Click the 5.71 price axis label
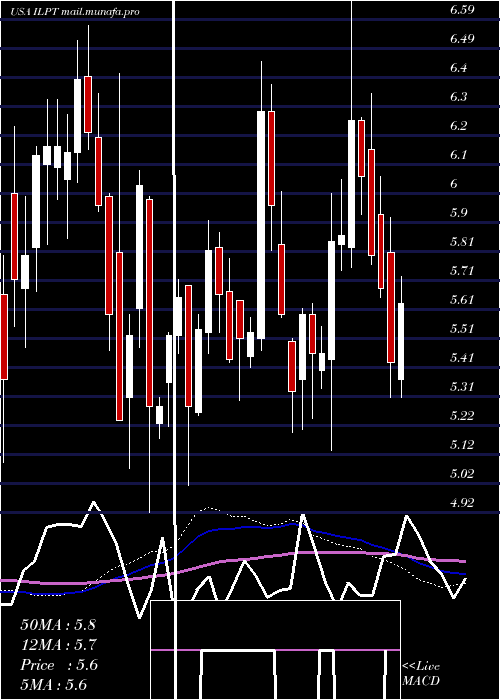The height and width of the screenshot is (700, 500). tap(462, 271)
